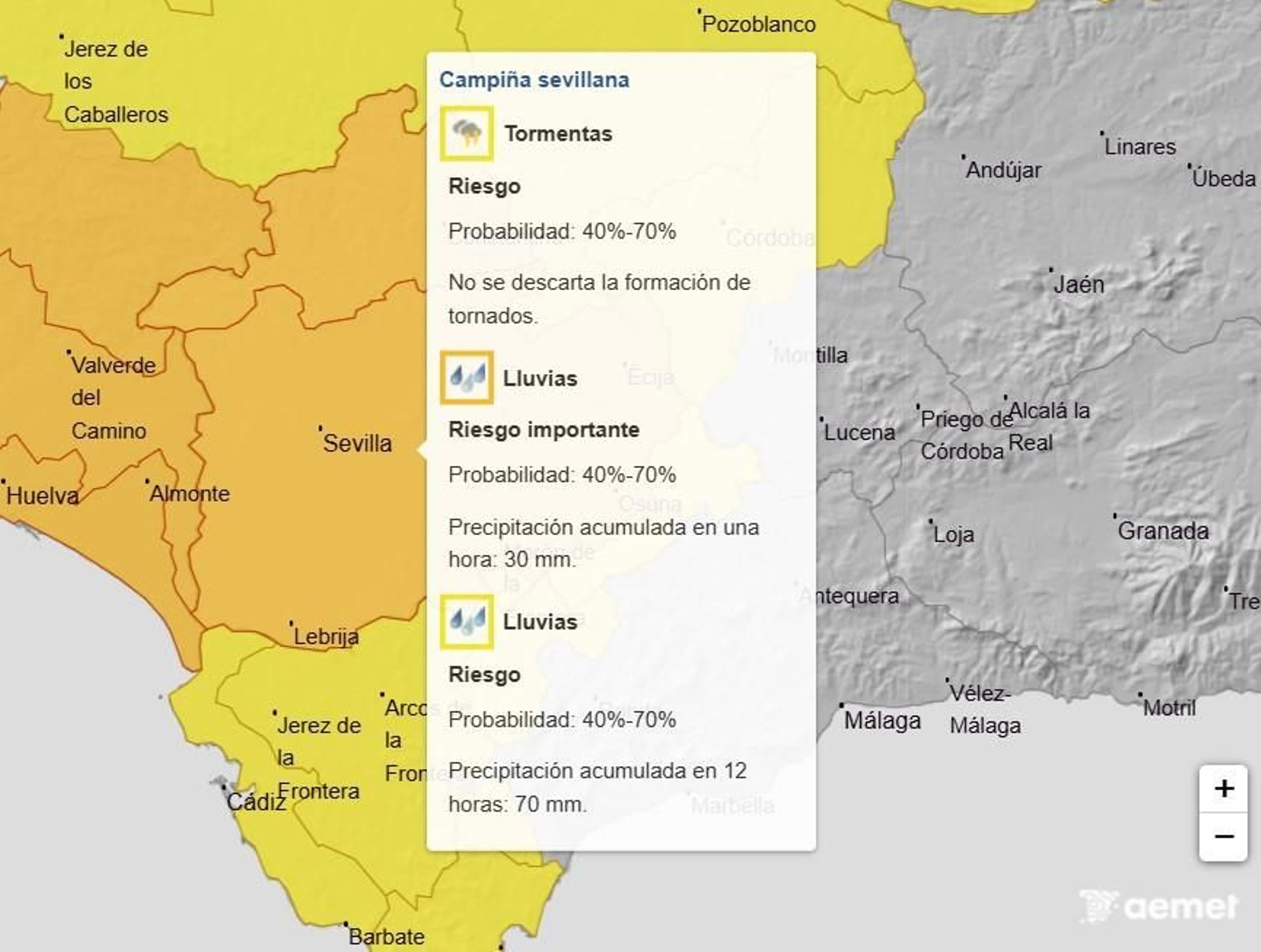Click the Cádiz city label

pyautogui.click(x=256, y=801)
